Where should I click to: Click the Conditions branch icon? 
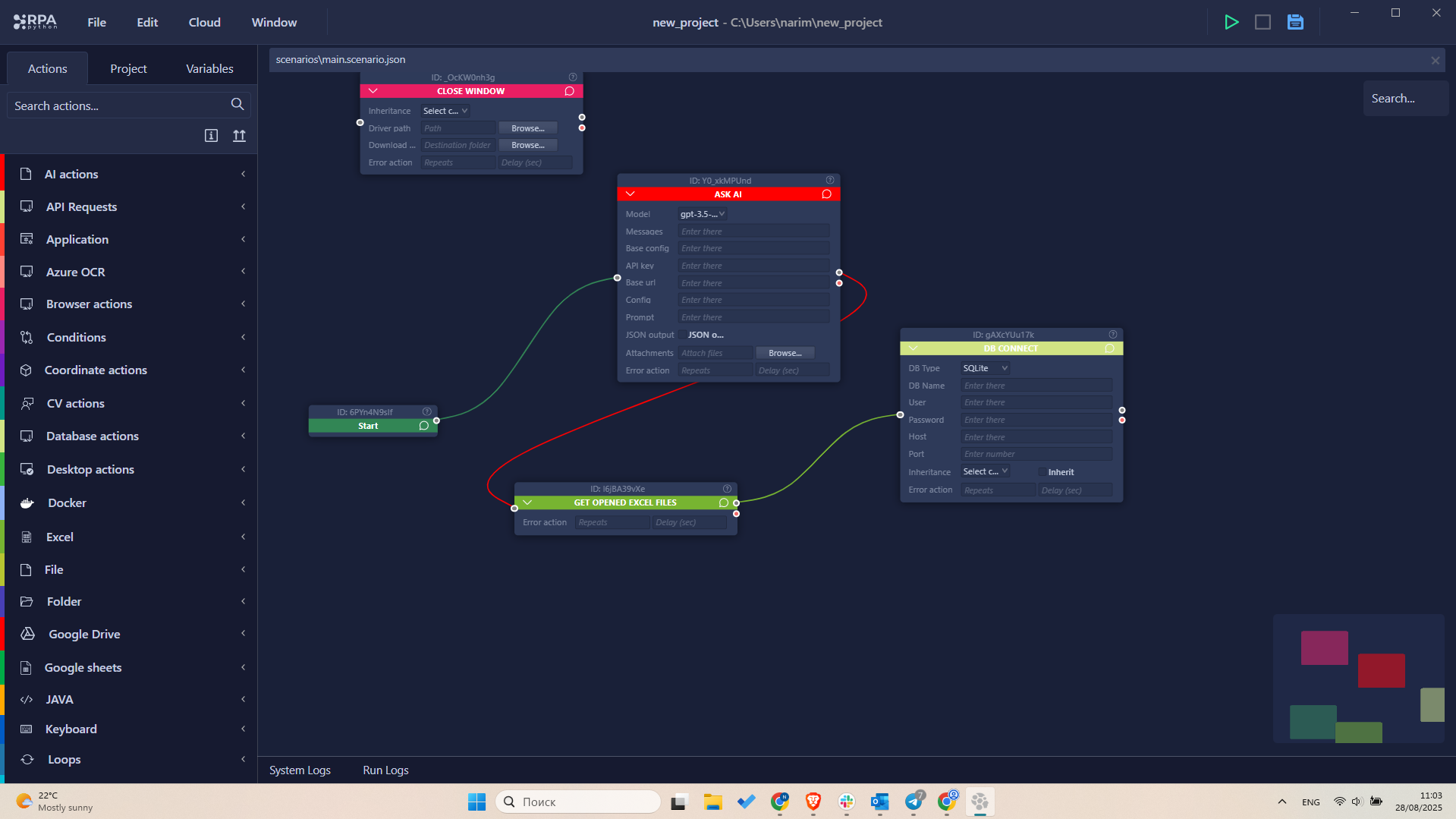27,337
